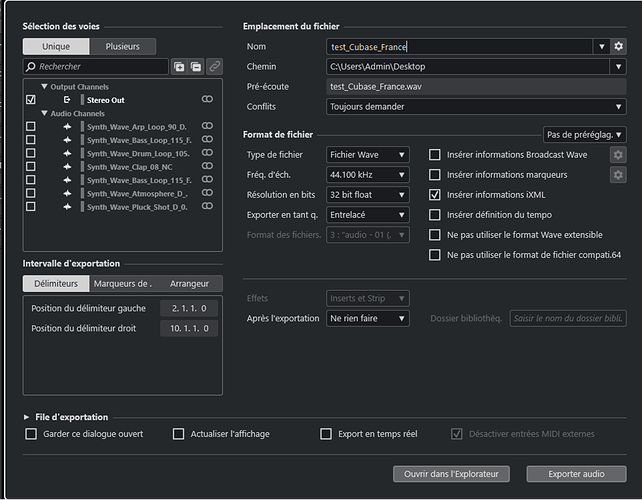Image resolution: width=642 pixels, height=500 pixels.
Task: Click track icon for Synth_Wave_Pluck_Shot_D_0
Action: click(67, 207)
